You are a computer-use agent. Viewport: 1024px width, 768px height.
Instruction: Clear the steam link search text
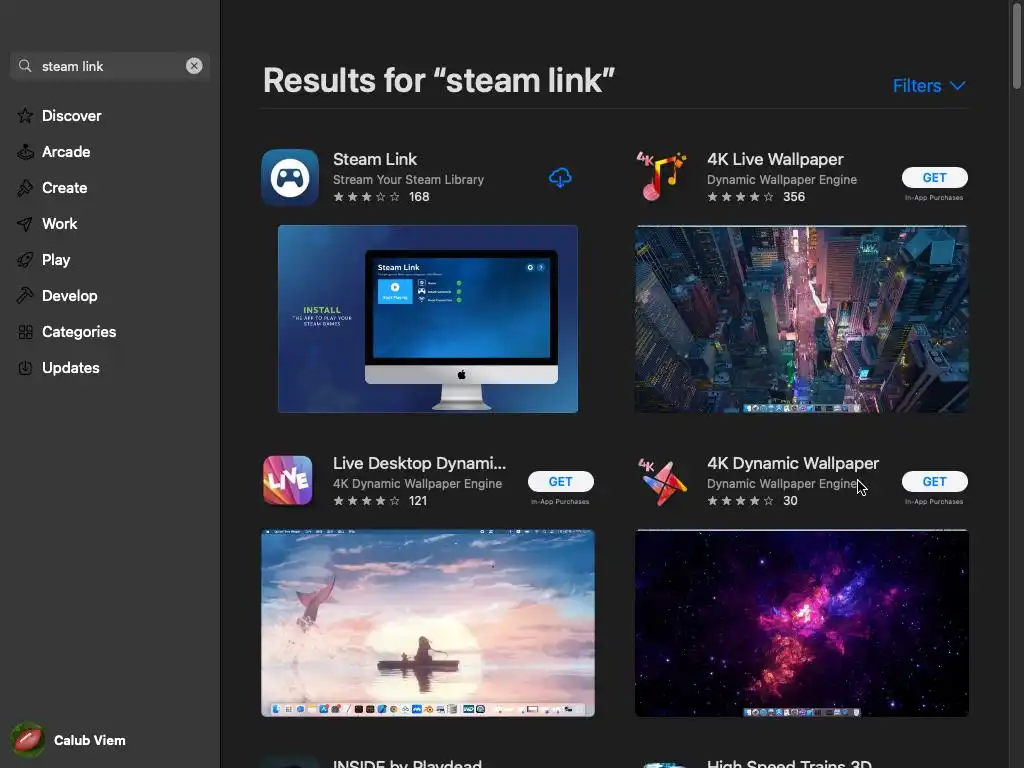coord(194,66)
